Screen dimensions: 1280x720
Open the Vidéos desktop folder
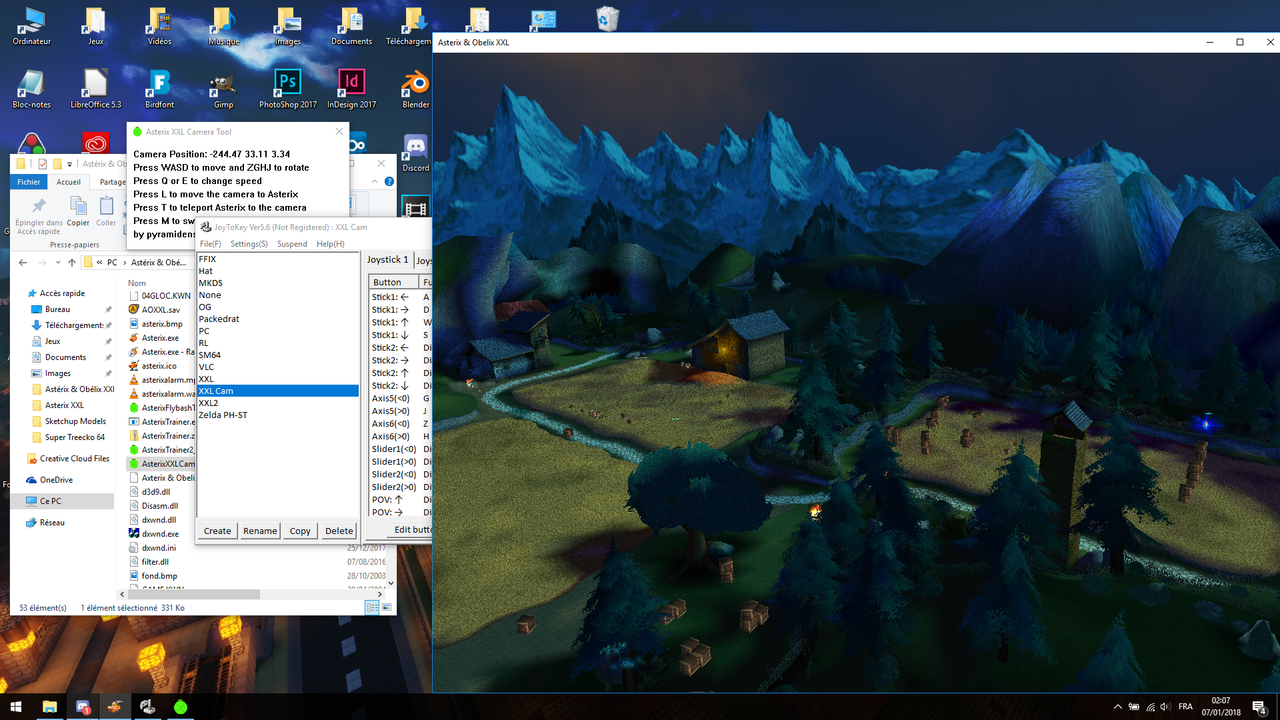(159, 27)
